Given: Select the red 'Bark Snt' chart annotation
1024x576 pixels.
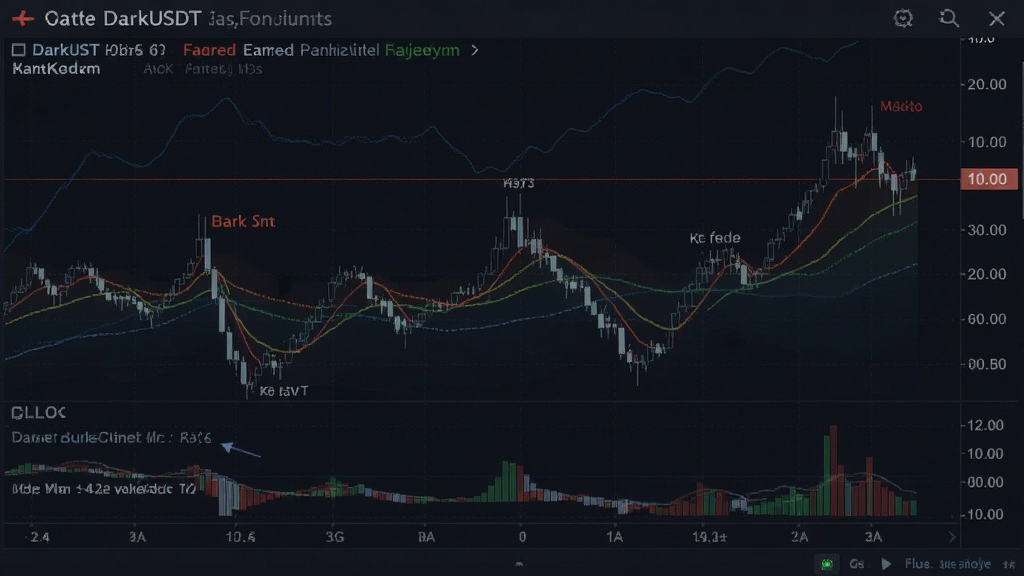Looking at the screenshot, I should pyautogui.click(x=243, y=221).
